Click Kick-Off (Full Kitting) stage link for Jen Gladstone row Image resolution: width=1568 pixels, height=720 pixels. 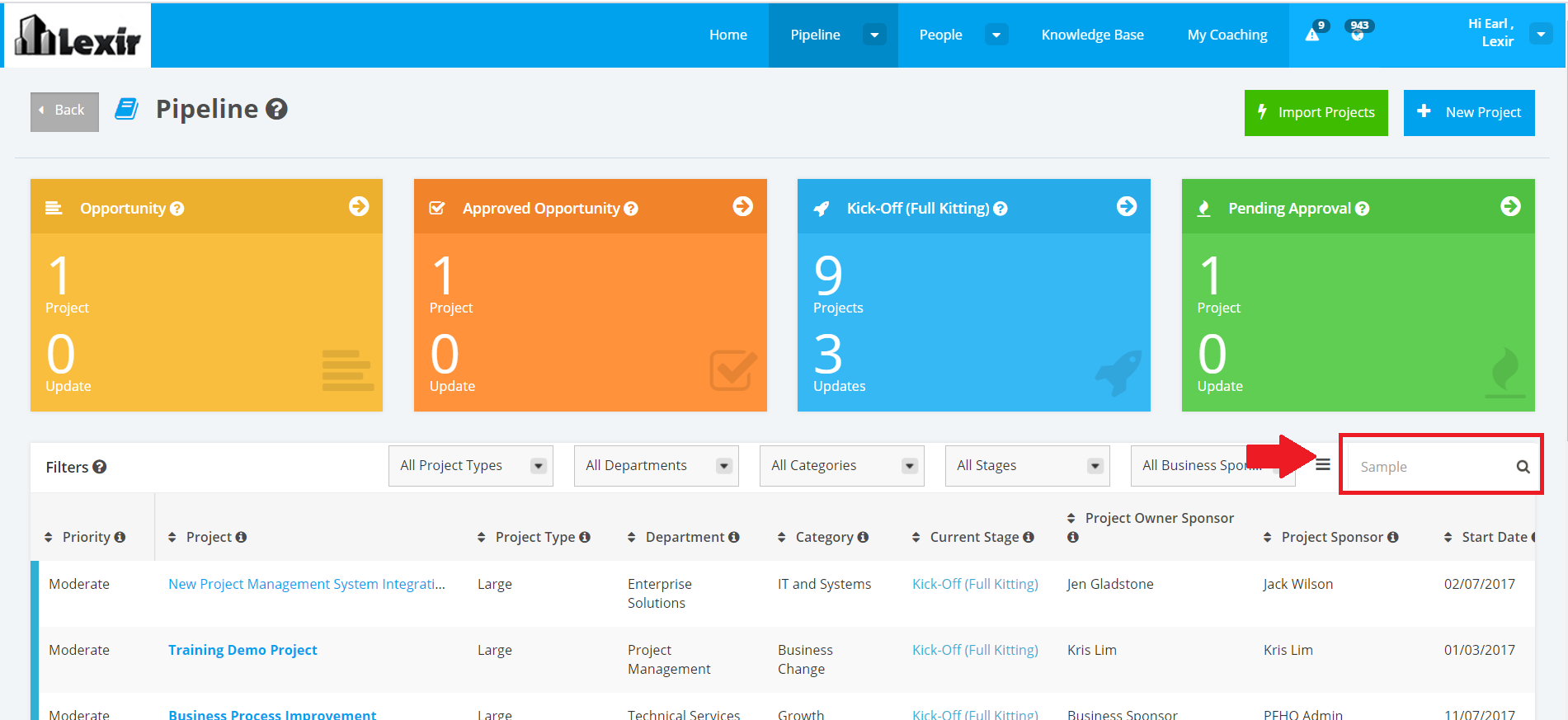975,584
